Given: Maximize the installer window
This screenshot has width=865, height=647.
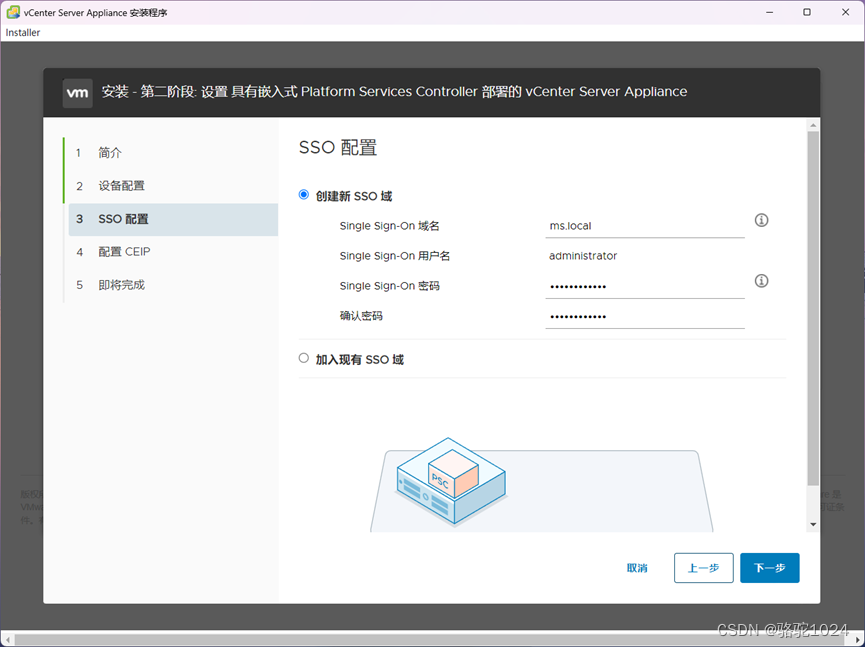Looking at the screenshot, I should [x=807, y=12].
